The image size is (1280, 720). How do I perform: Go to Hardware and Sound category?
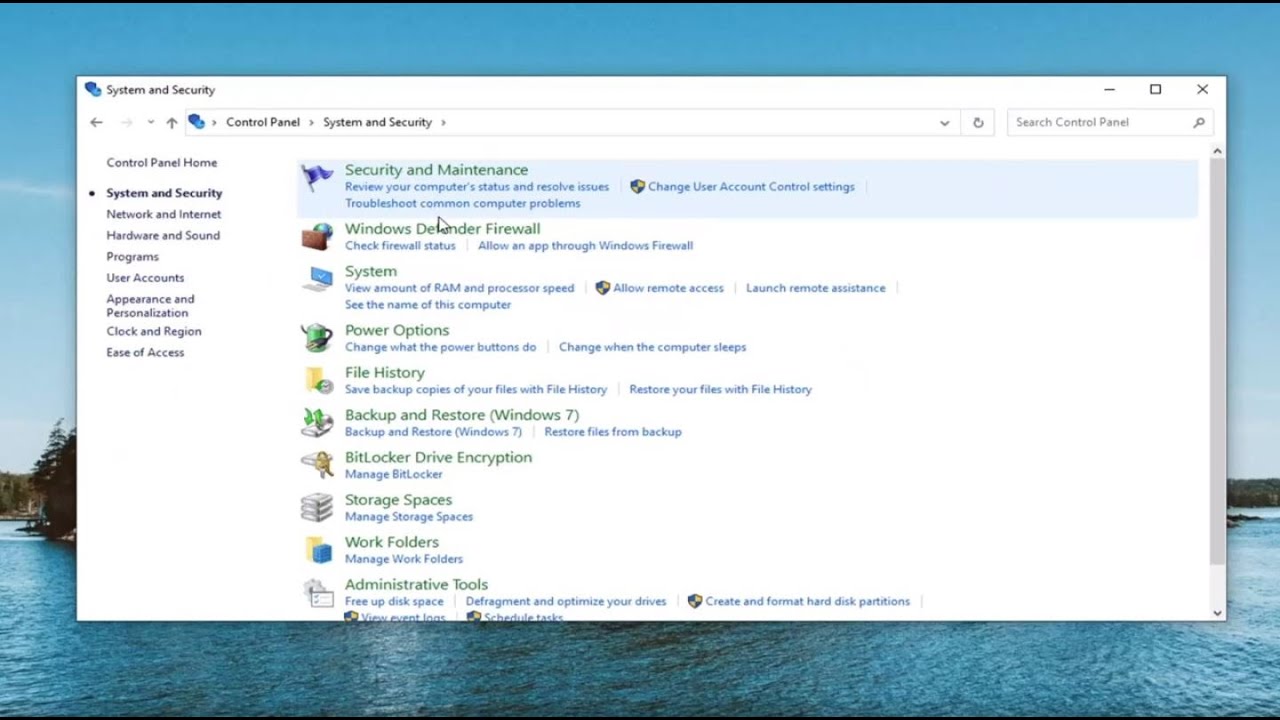(163, 235)
